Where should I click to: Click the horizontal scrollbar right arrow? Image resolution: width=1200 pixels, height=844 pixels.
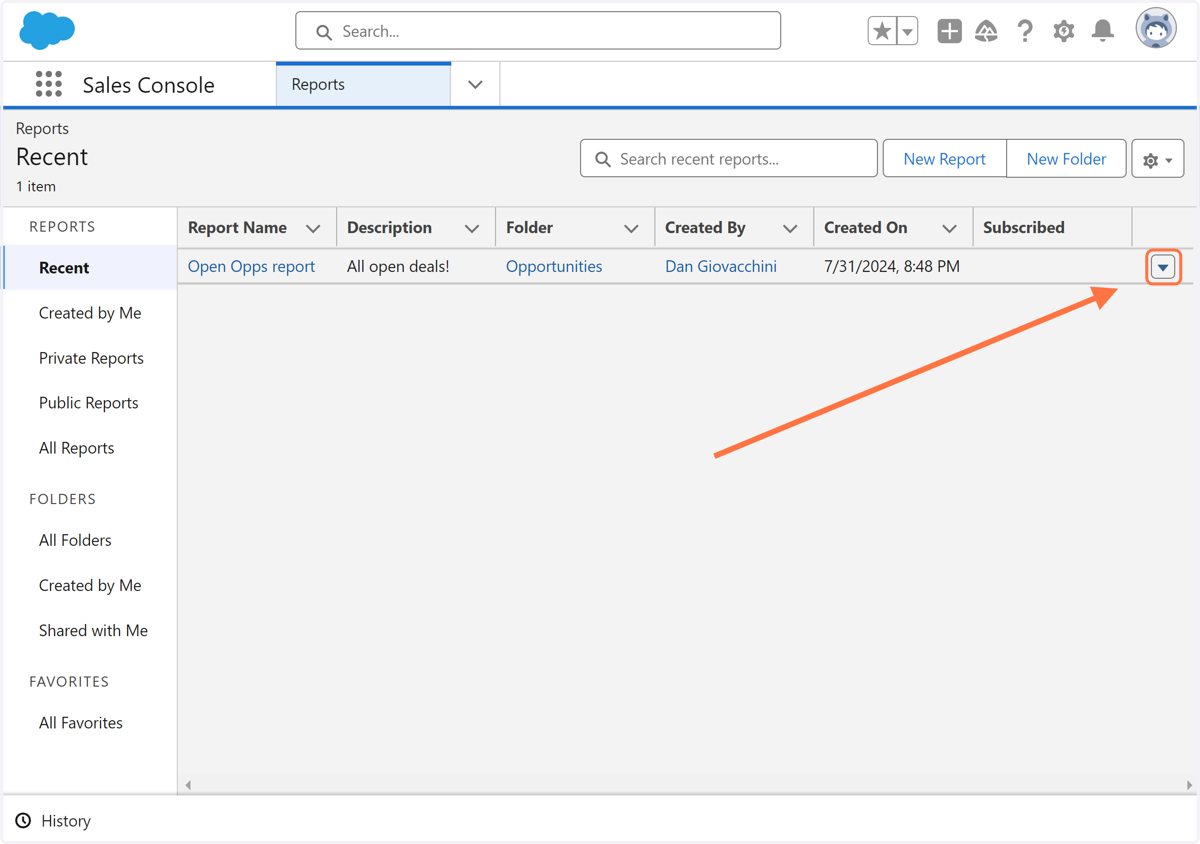1188,785
